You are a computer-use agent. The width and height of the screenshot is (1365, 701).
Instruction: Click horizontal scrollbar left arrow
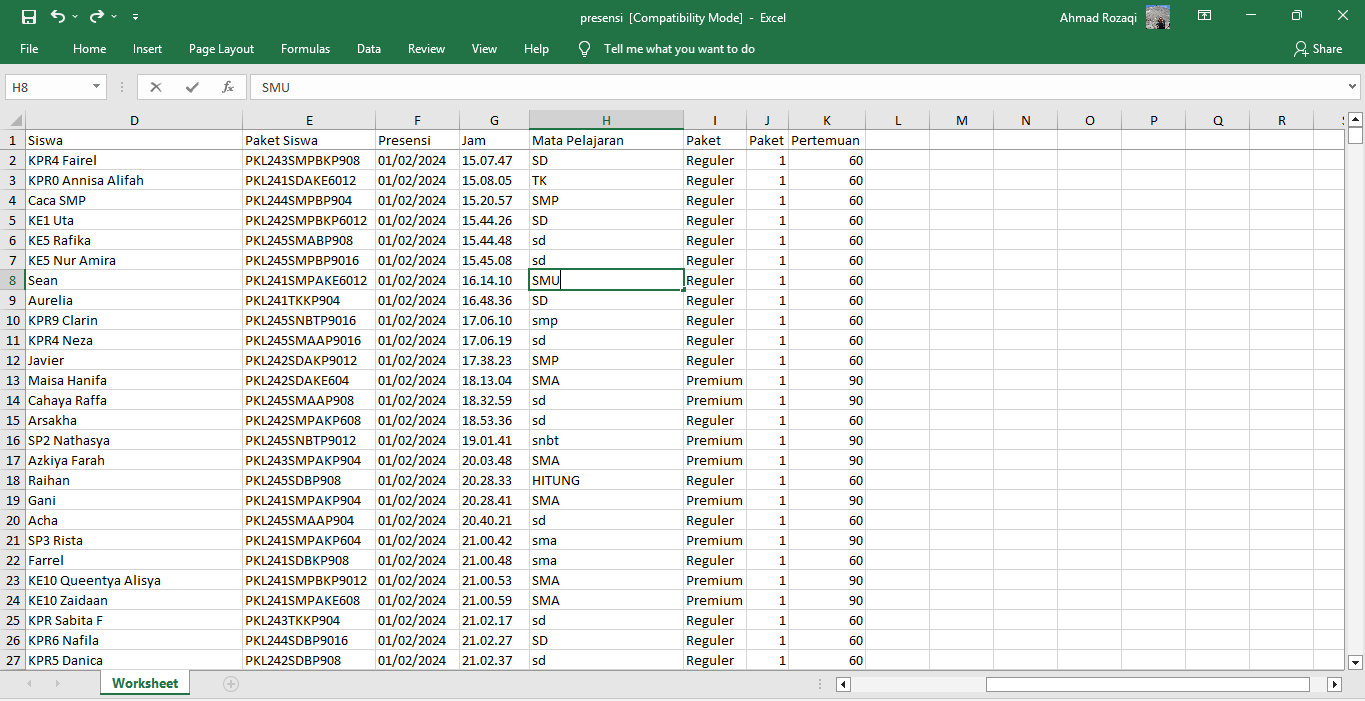click(x=843, y=684)
